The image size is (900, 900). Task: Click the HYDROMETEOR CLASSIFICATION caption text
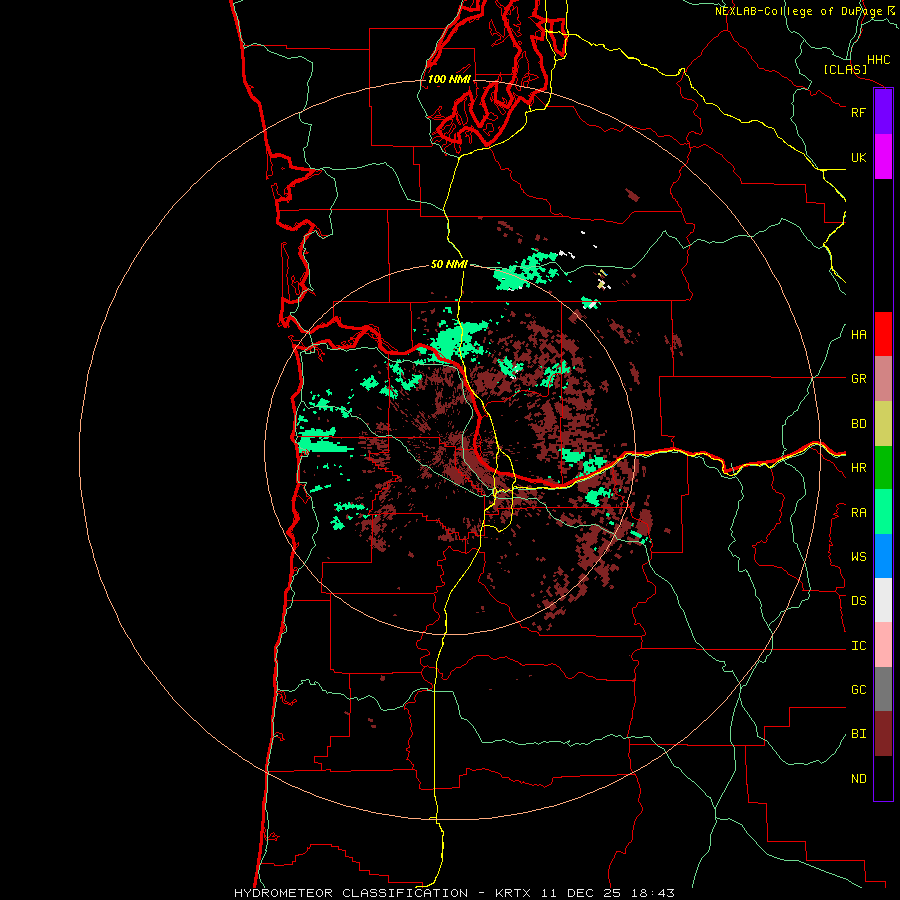[351, 893]
